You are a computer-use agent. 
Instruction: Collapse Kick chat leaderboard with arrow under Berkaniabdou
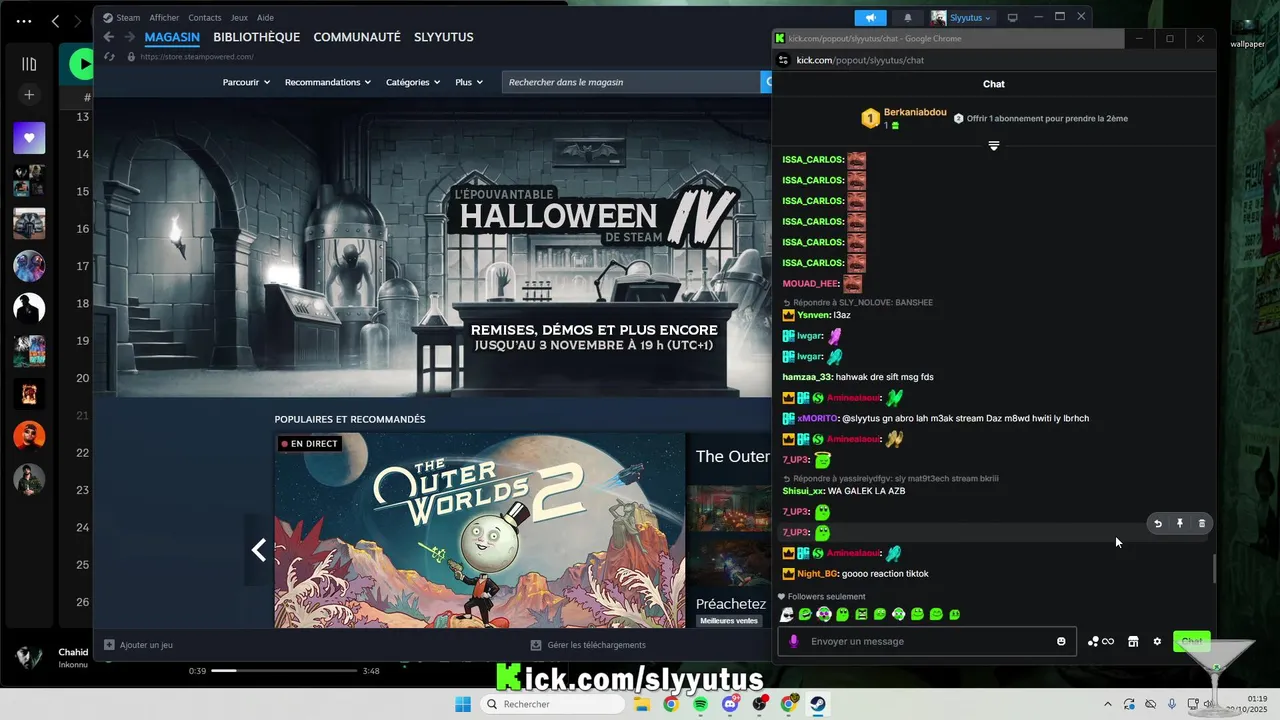click(x=994, y=146)
